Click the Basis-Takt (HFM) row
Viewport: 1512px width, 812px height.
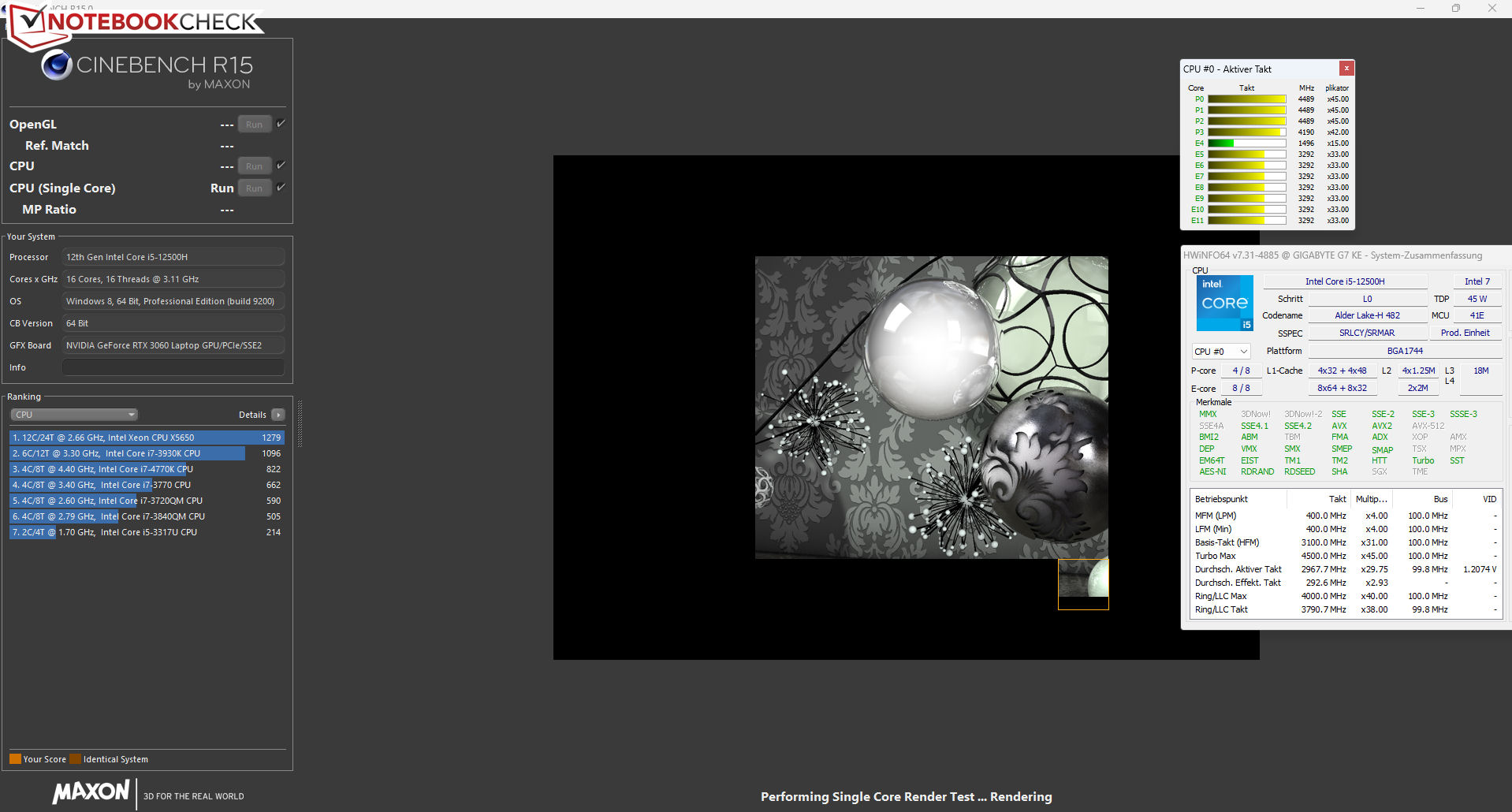[x=1346, y=542]
